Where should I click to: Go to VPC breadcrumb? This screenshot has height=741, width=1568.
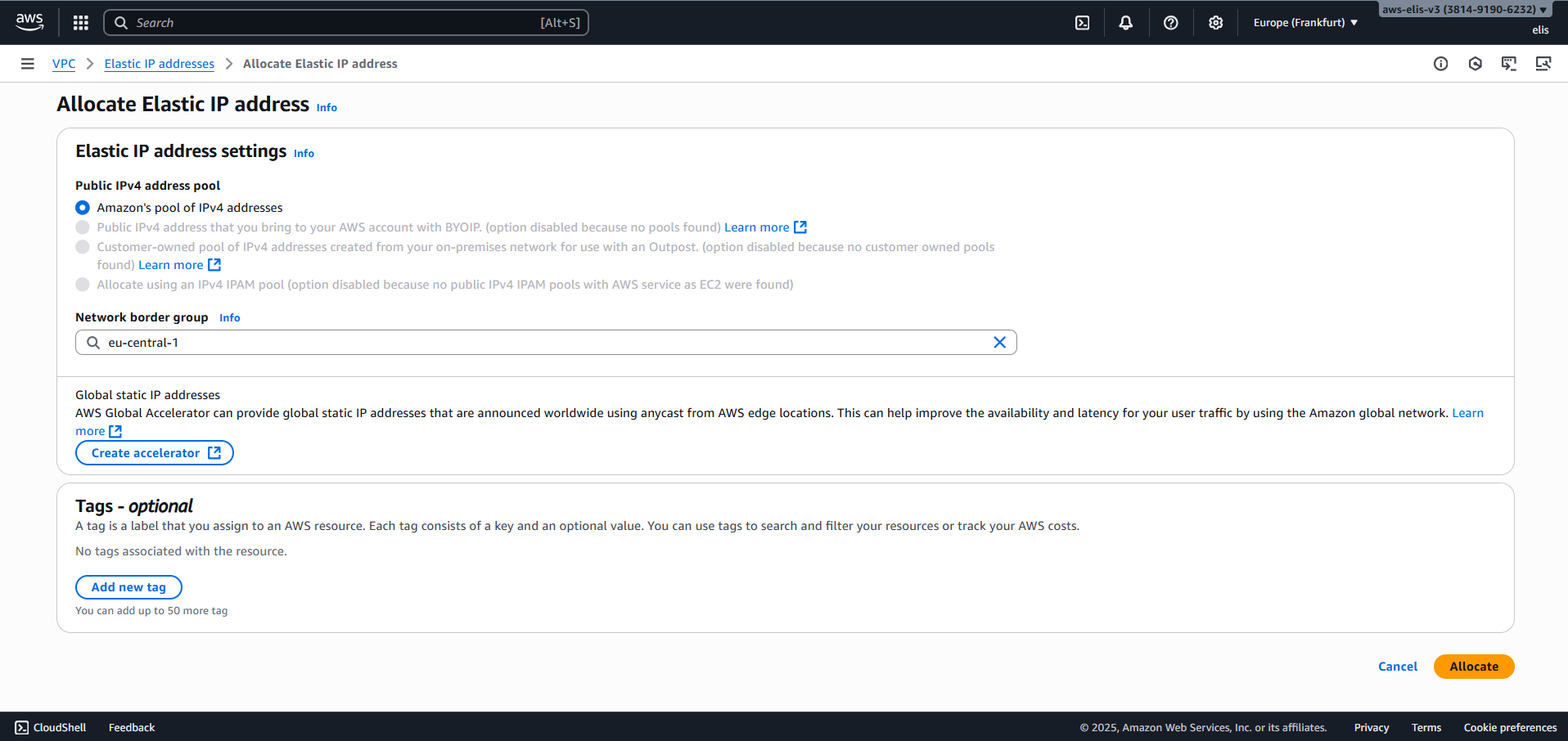[64, 64]
